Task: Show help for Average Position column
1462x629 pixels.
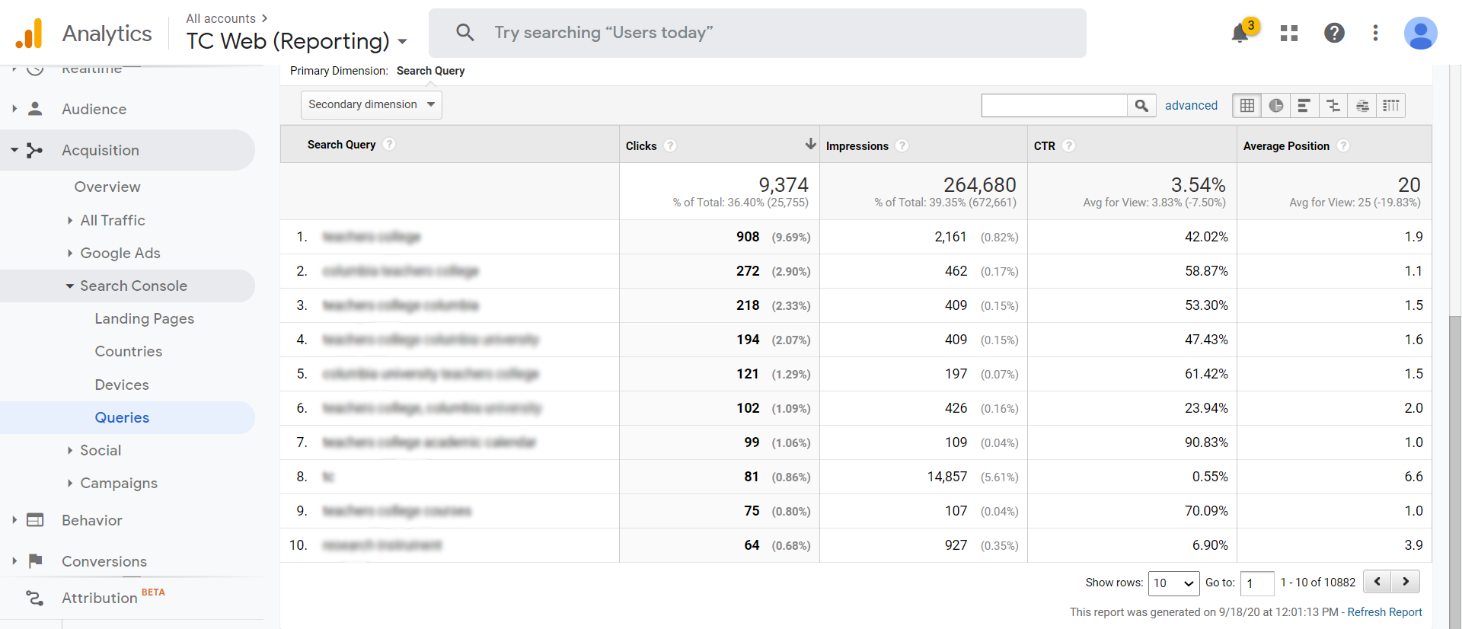Action: tap(1343, 145)
